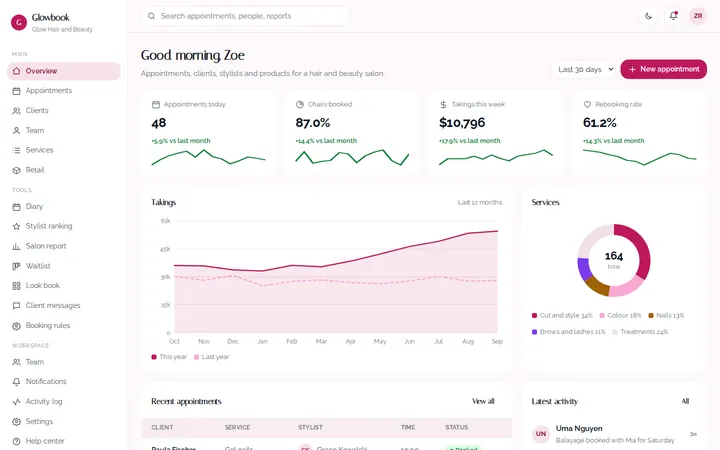Click Cut and style legend swatch
The height and width of the screenshot is (450, 720).
click(x=534, y=315)
